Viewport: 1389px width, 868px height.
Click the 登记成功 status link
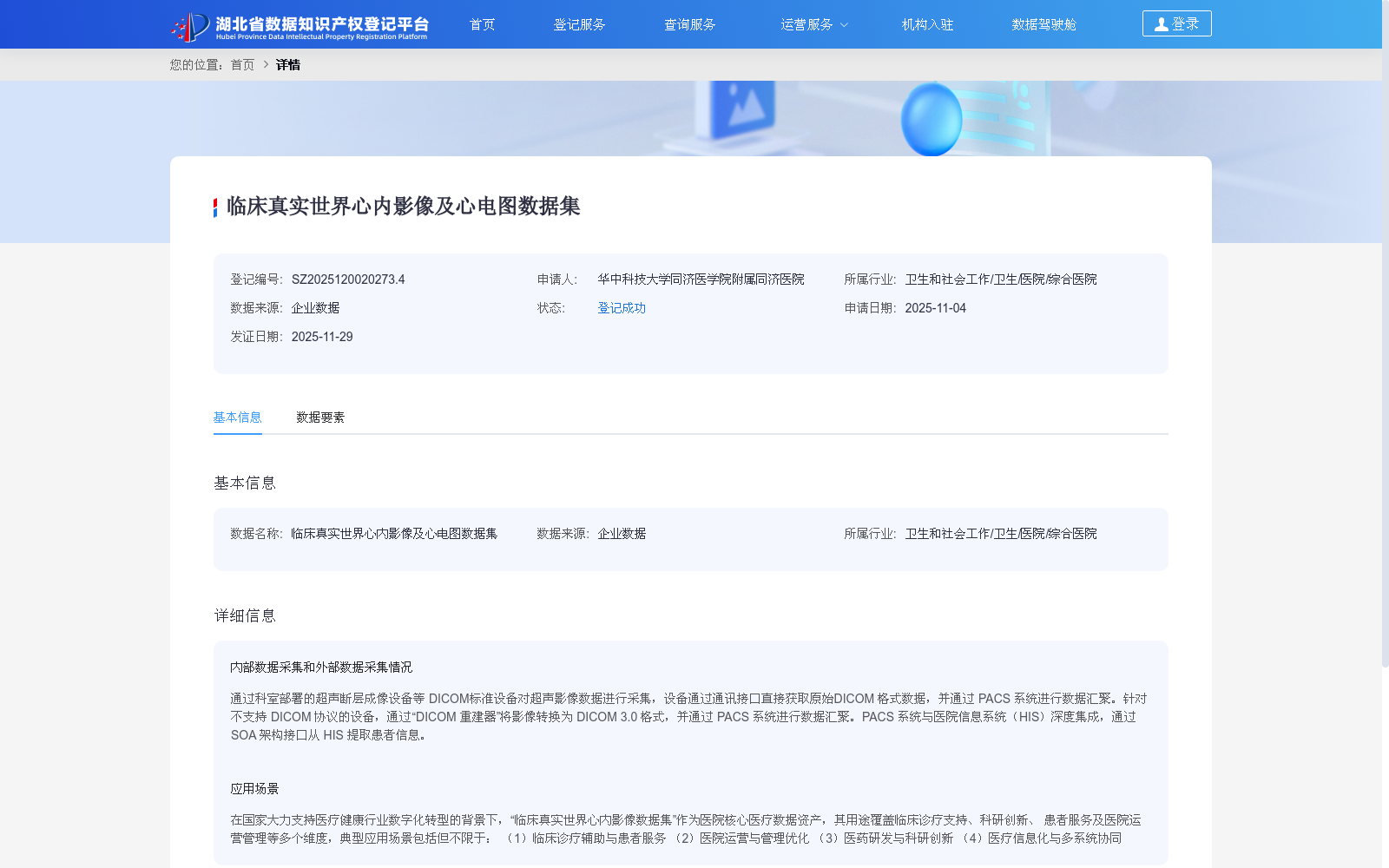click(x=622, y=308)
